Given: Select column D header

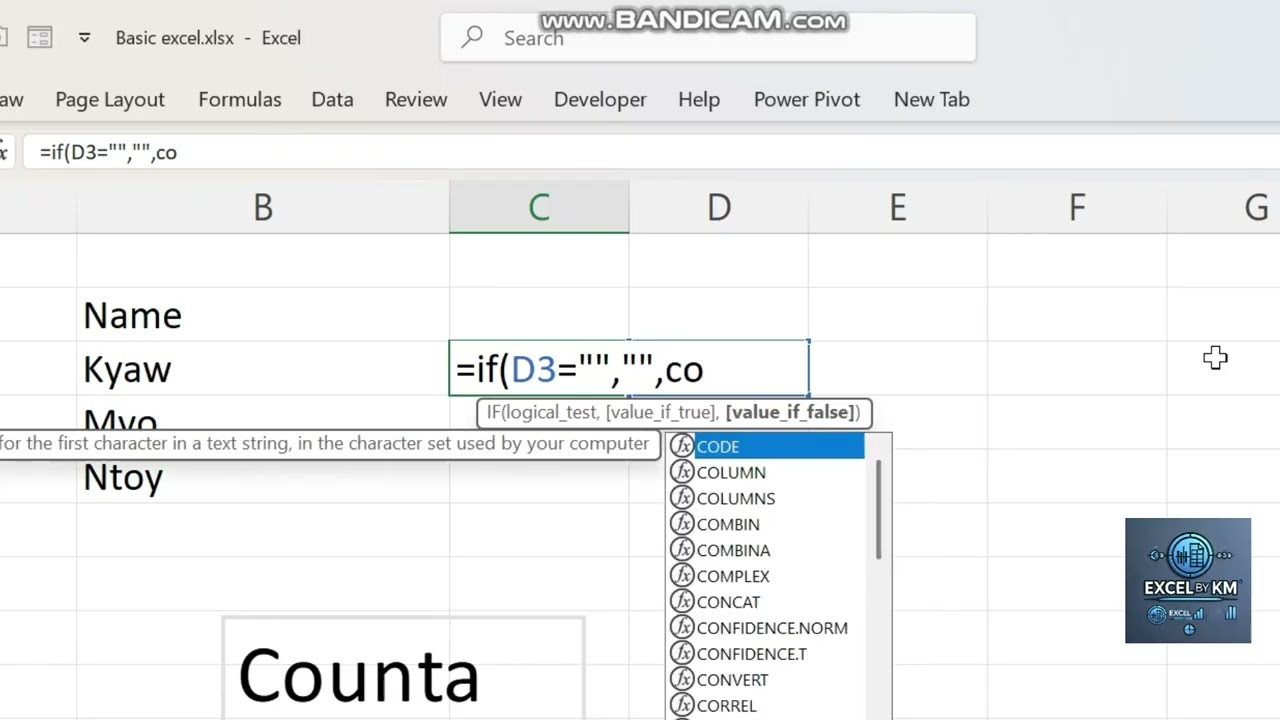Looking at the screenshot, I should pos(718,207).
